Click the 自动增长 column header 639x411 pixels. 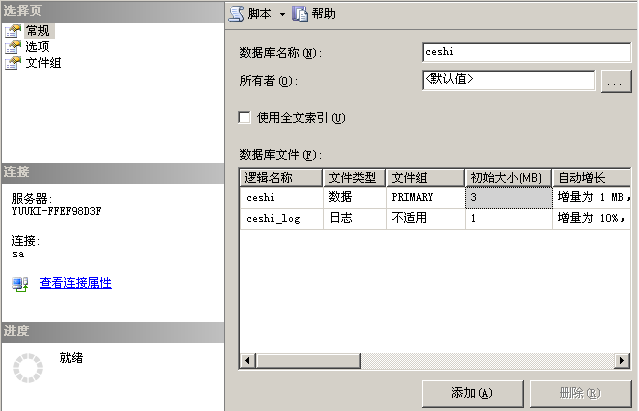click(x=591, y=178)
